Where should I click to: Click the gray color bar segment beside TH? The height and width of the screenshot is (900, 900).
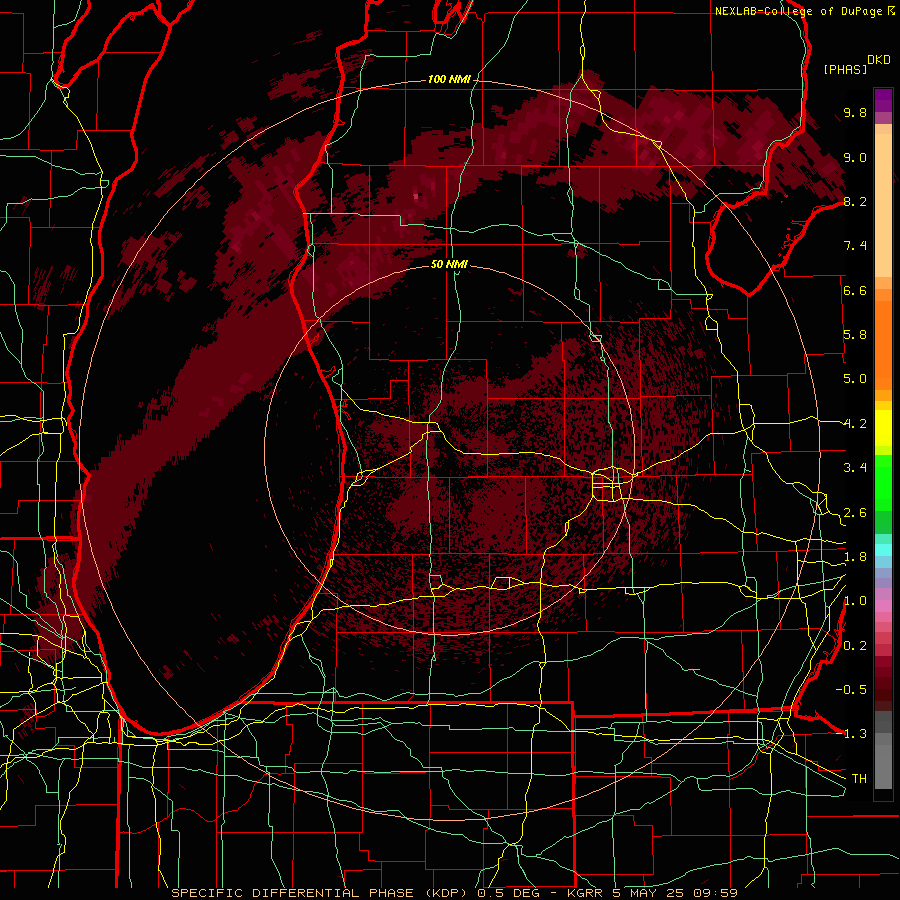[883, 769]
